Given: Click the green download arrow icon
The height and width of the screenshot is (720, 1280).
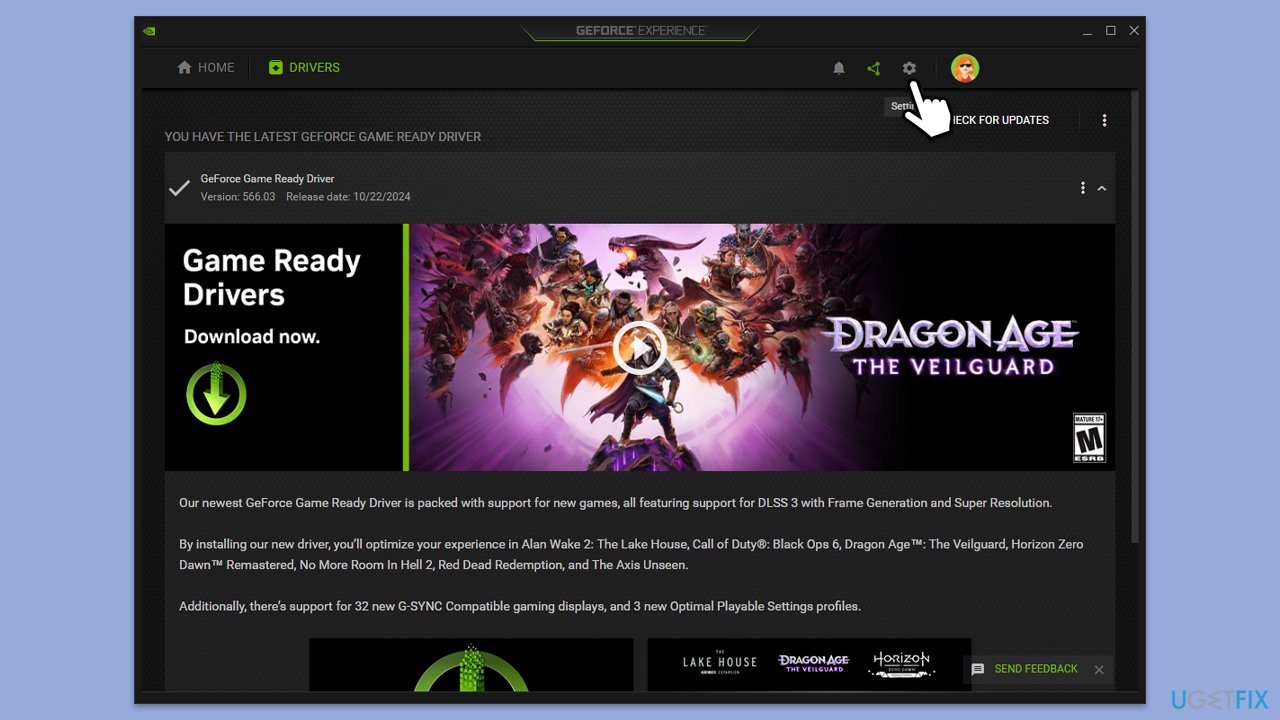Looking at the screenshot, I should point(216,393).
